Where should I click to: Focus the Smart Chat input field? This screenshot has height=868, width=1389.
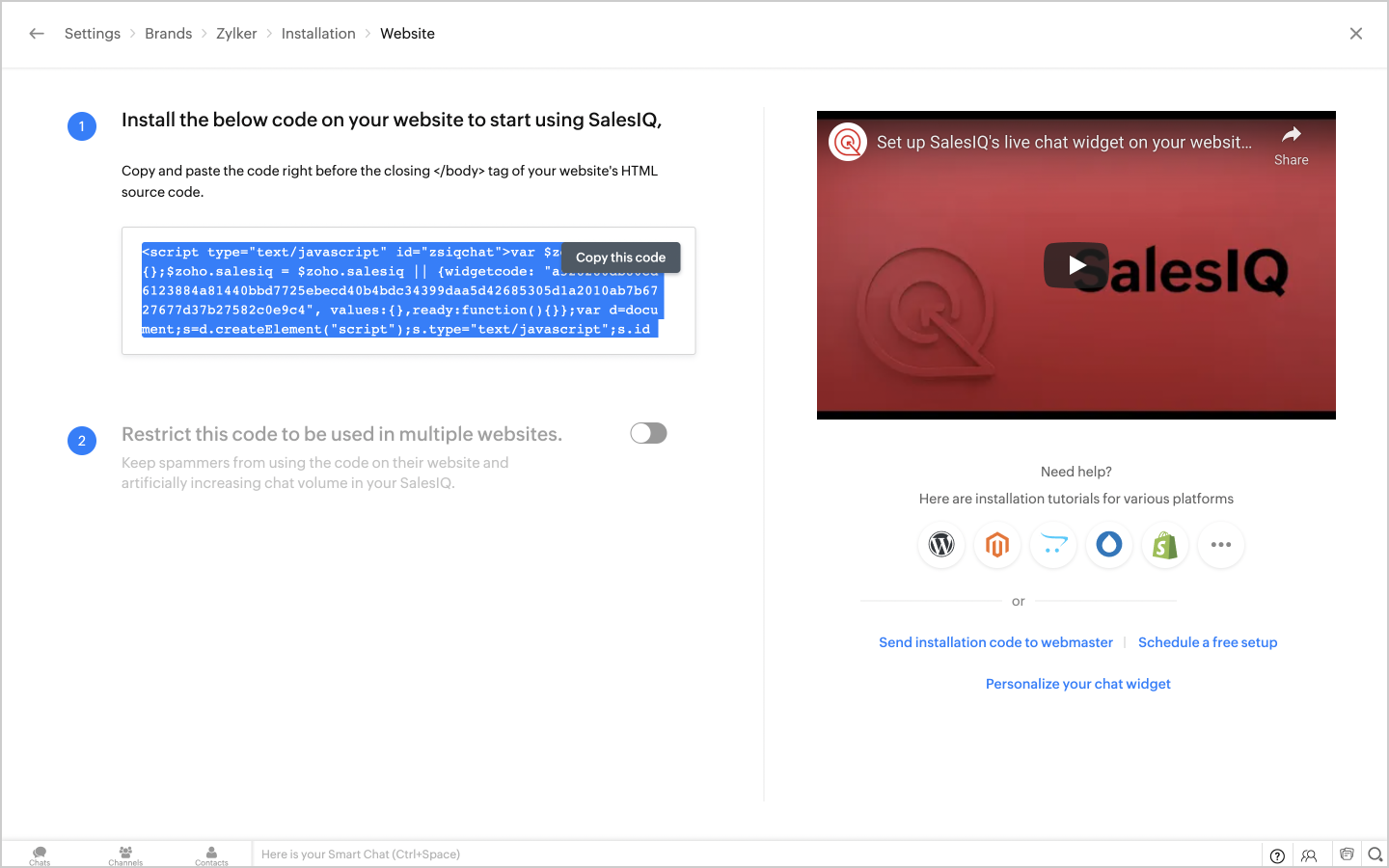coord(757,854)
